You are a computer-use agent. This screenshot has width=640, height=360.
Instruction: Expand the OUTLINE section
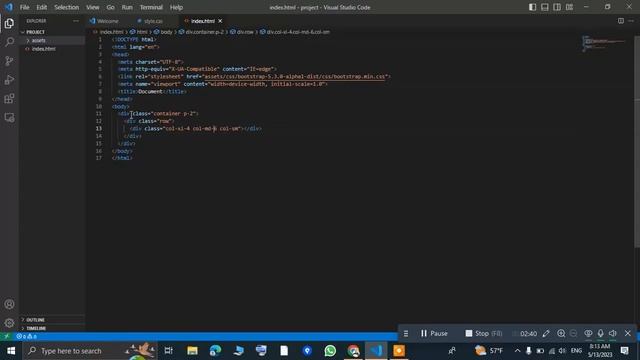(x=52, y=320)
